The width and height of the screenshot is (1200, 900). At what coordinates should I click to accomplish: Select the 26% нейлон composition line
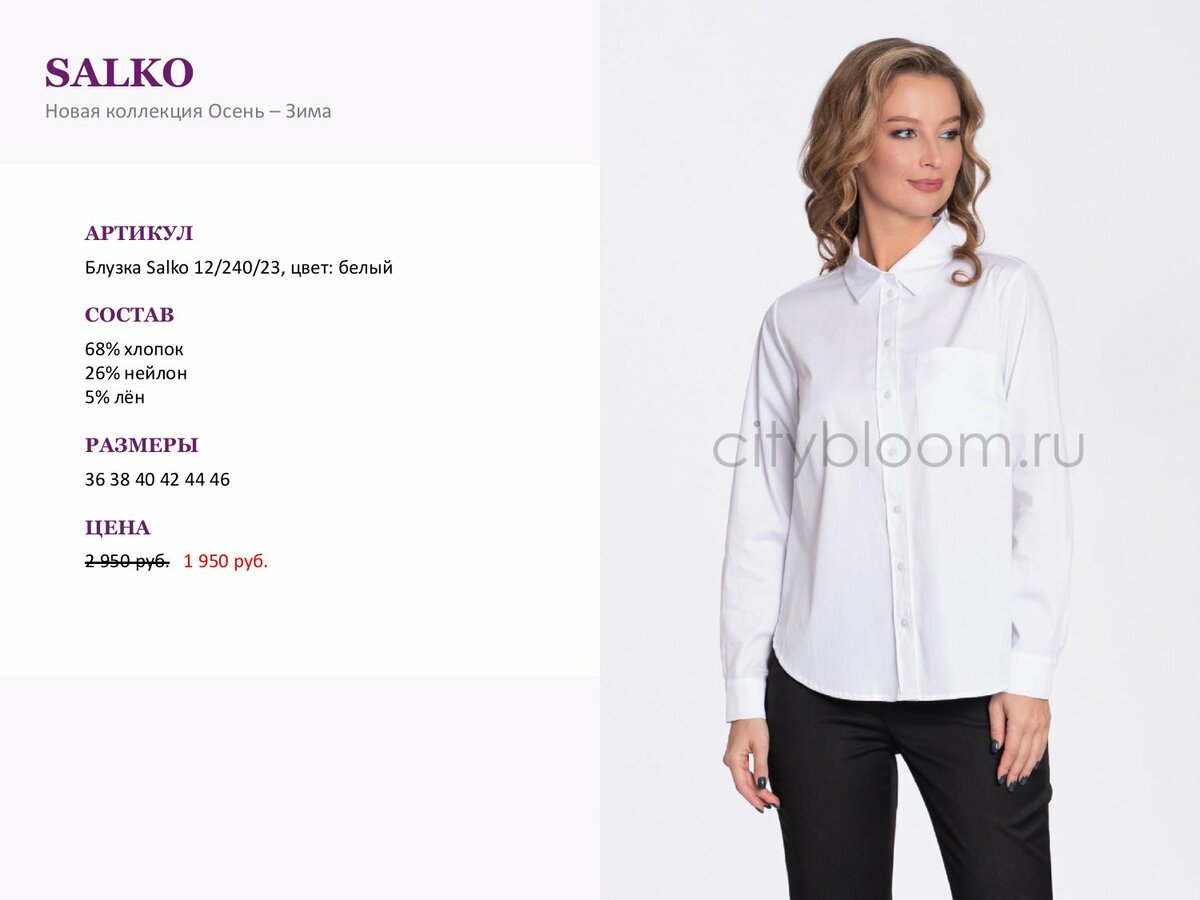pyautogui.click(x=136, y=373)
